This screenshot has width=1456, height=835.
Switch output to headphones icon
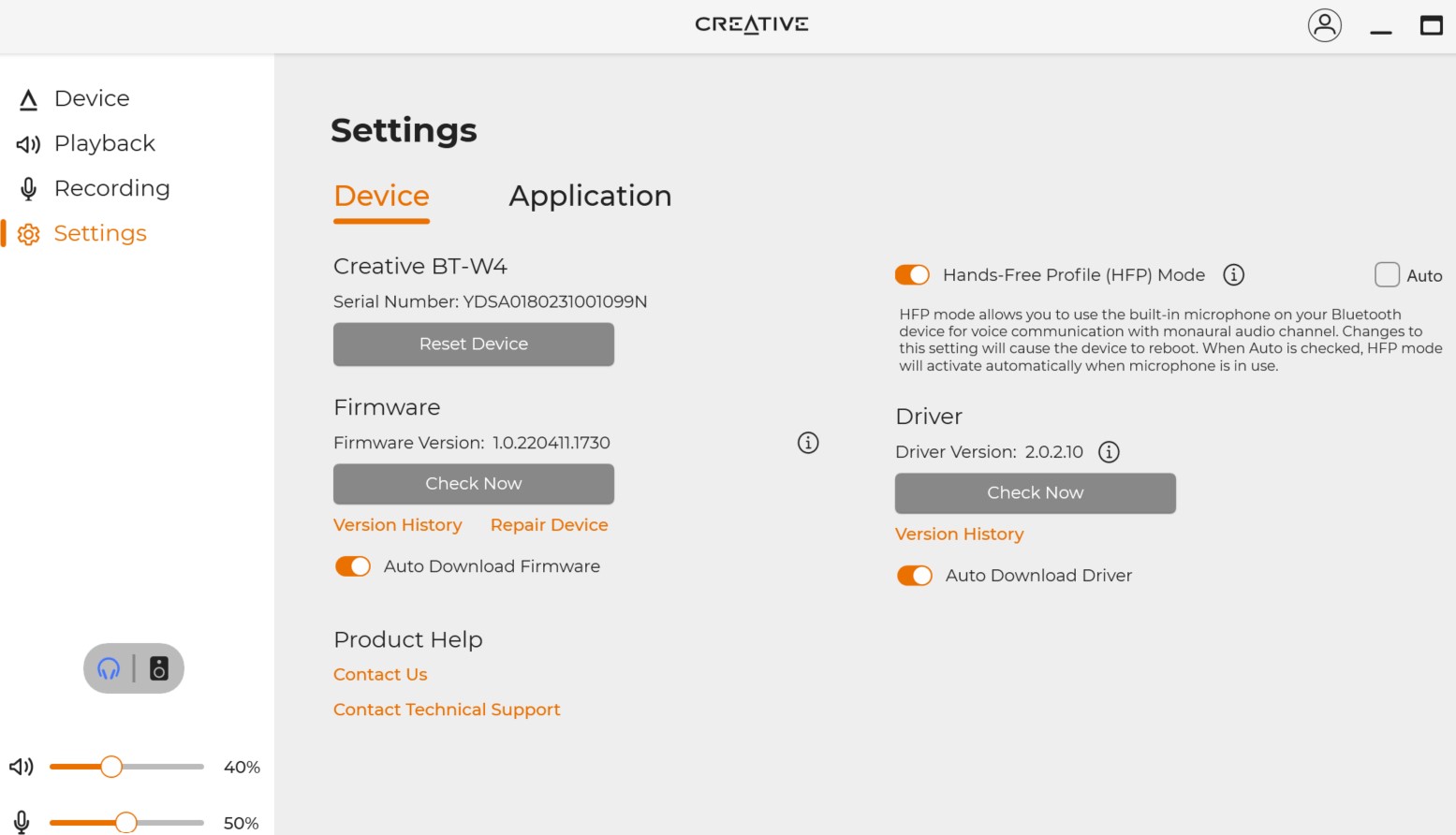109,668
